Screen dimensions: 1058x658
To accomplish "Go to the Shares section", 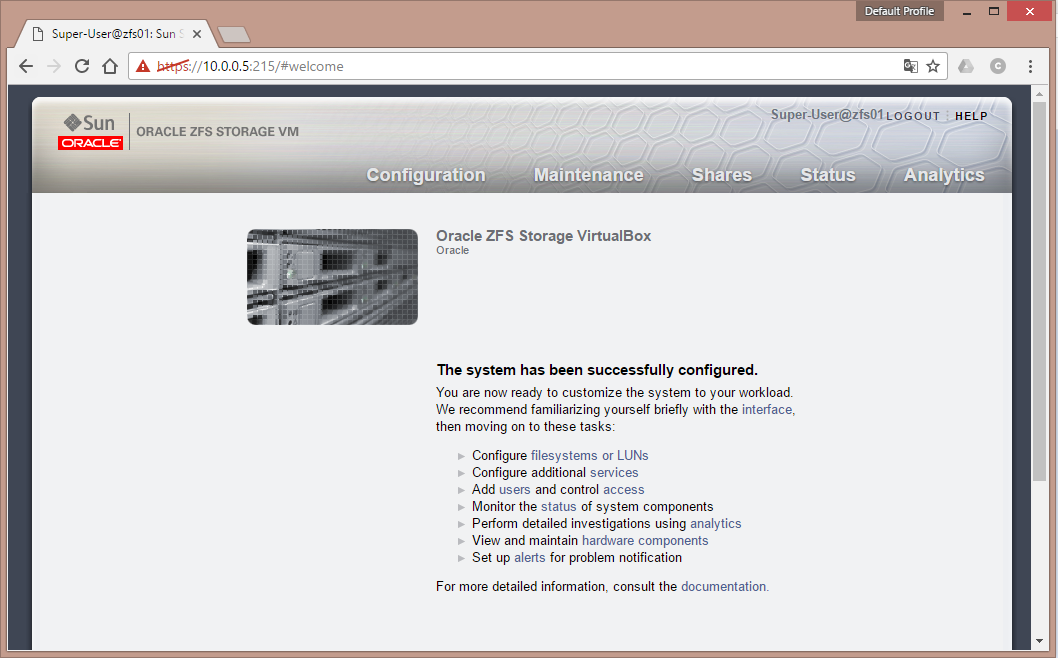I will [x=721, y=175].
